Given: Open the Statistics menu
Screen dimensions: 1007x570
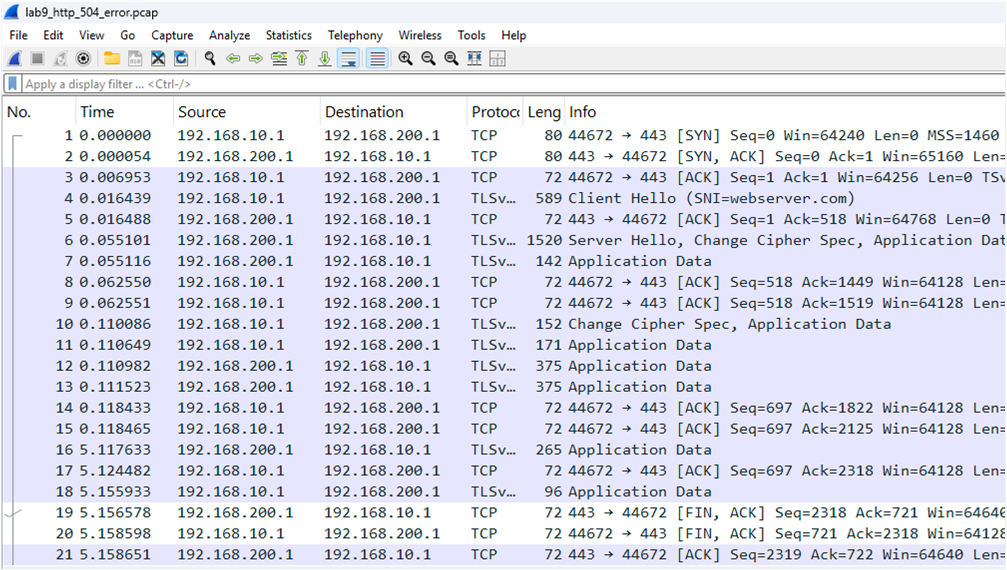Looking at the screenshot, I should (x=288, y=35).
